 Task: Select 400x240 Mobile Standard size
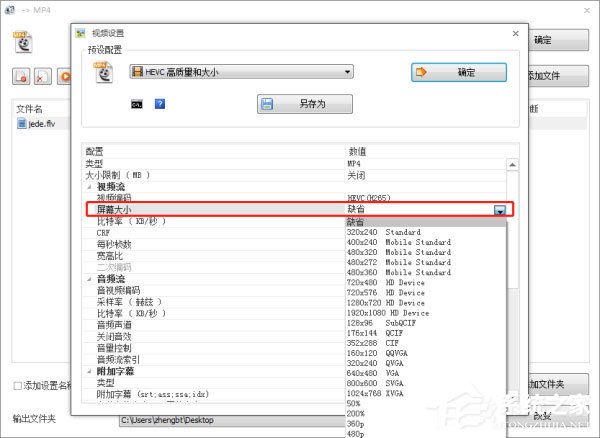pos(426,242)
